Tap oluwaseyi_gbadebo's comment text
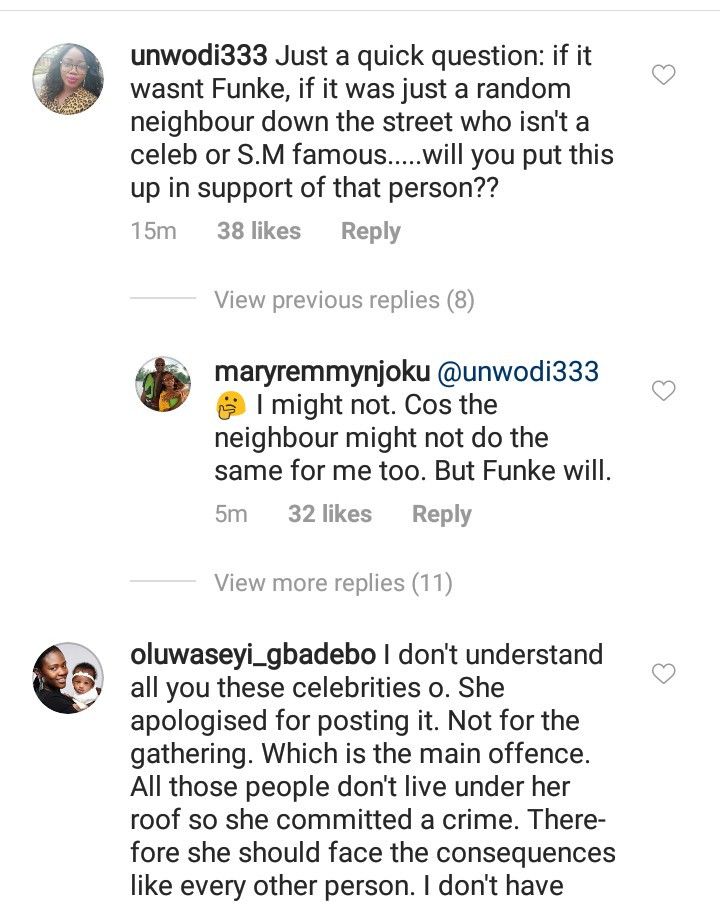 click(370, 770)
